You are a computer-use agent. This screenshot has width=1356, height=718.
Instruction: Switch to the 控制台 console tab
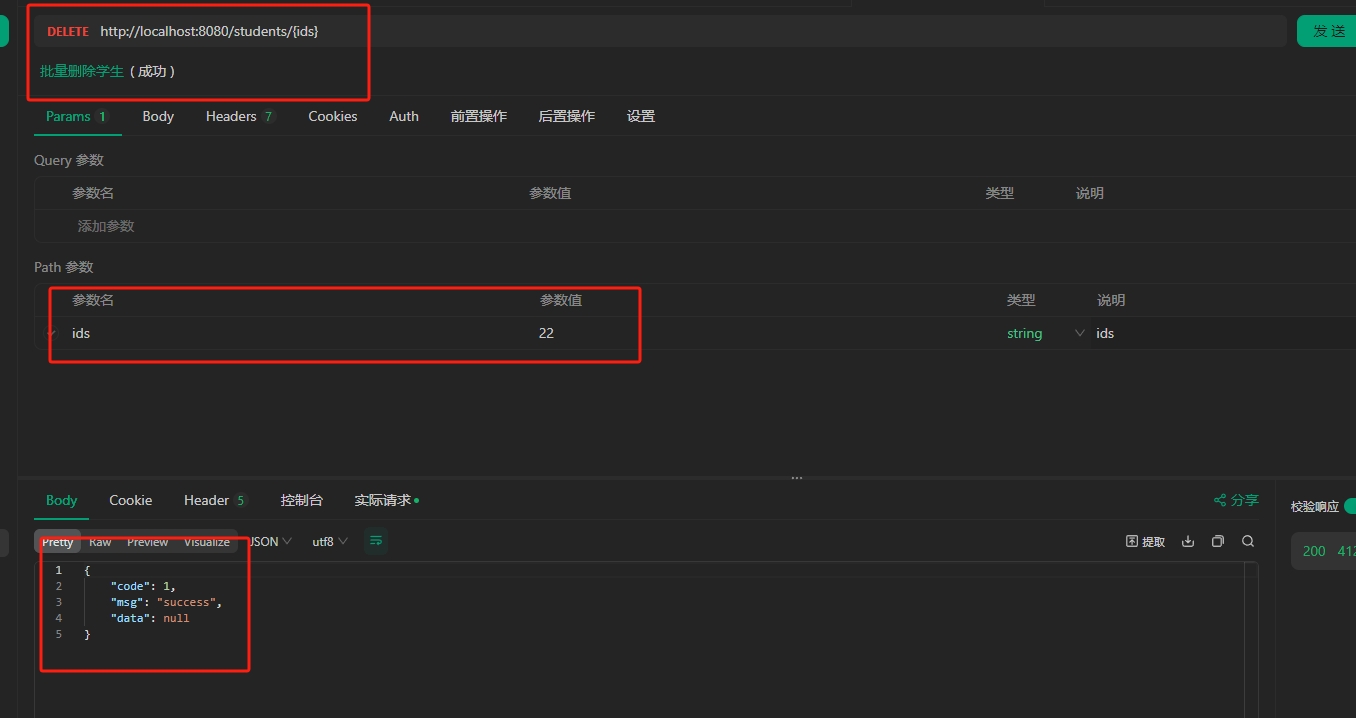[301, 500]
